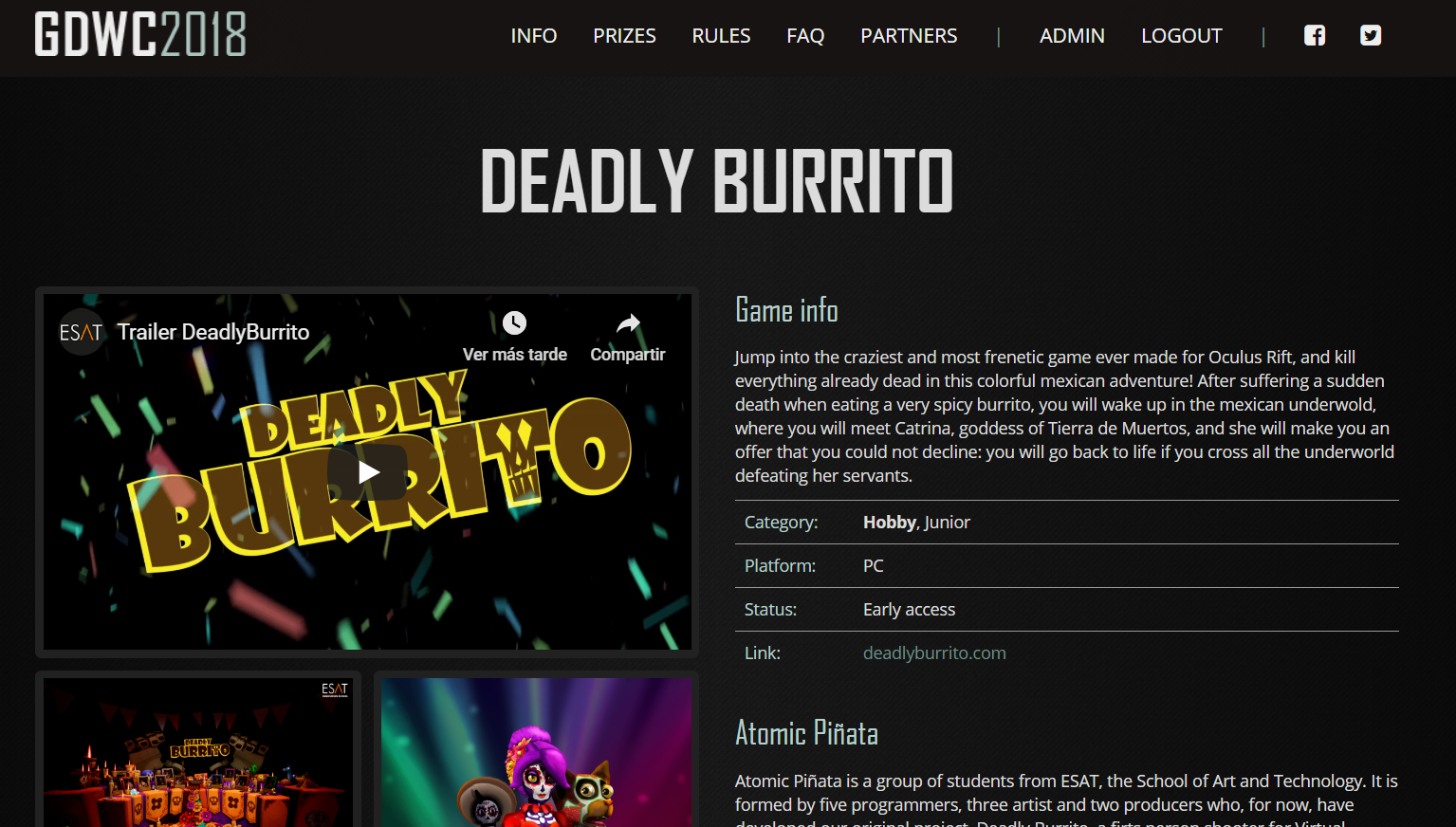Open the Day of the Dead altar screenshot
Viewport: 1456px width, 827px height.
[x=198, y=752]
